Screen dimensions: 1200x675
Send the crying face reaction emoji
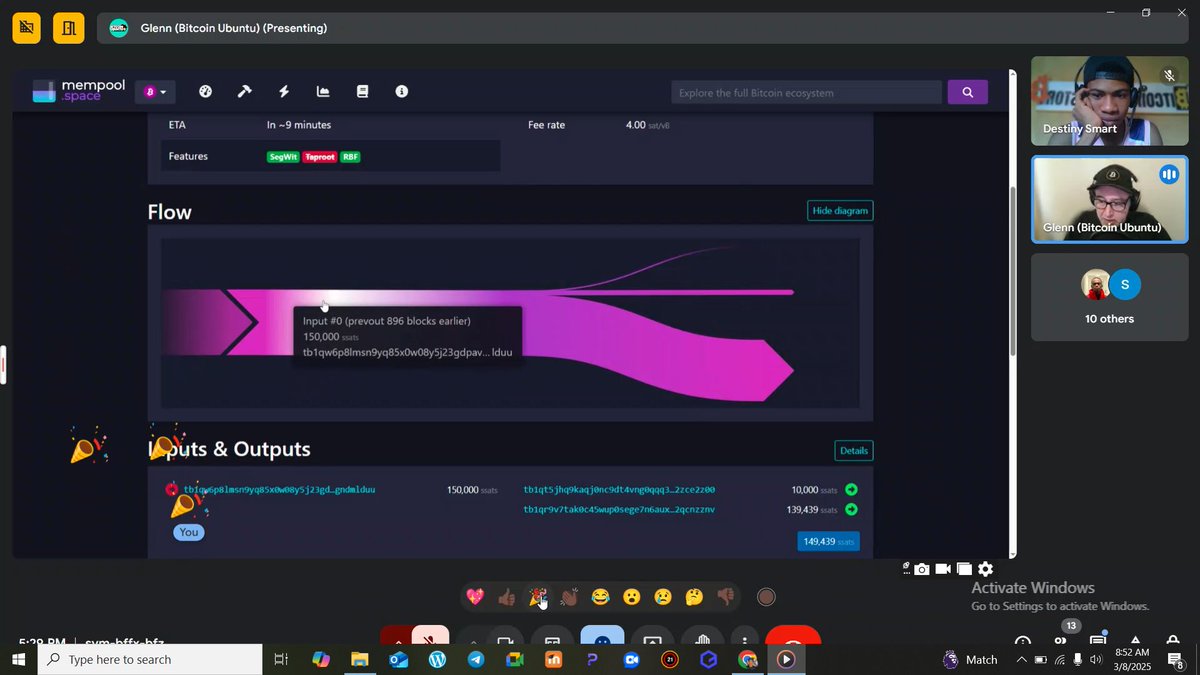[x=662, y=597]
